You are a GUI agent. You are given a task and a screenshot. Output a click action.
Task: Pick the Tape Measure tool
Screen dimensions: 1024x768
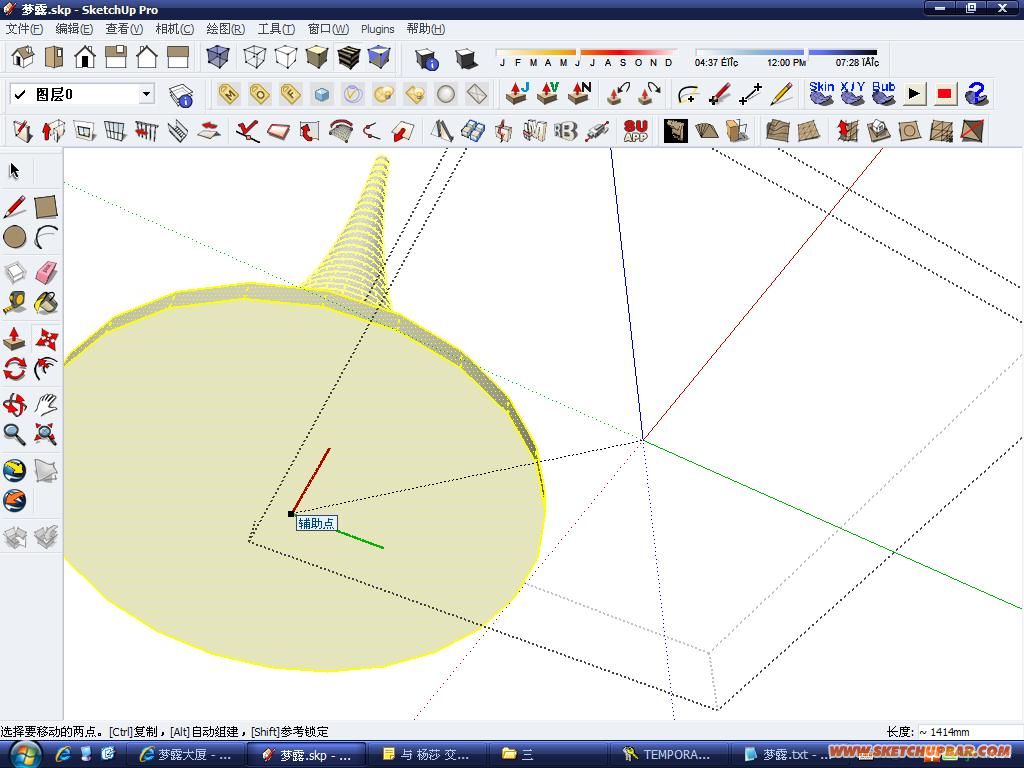[15, 302]
